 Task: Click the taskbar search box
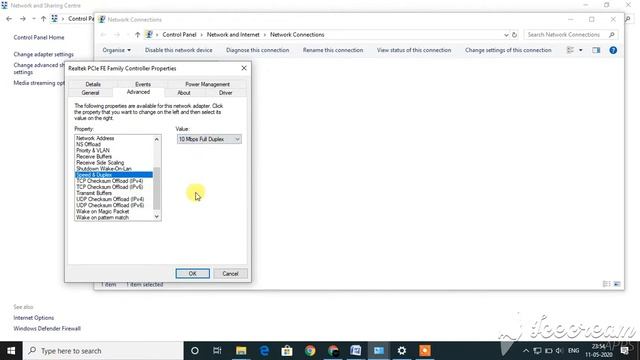(x=103, y=351)
